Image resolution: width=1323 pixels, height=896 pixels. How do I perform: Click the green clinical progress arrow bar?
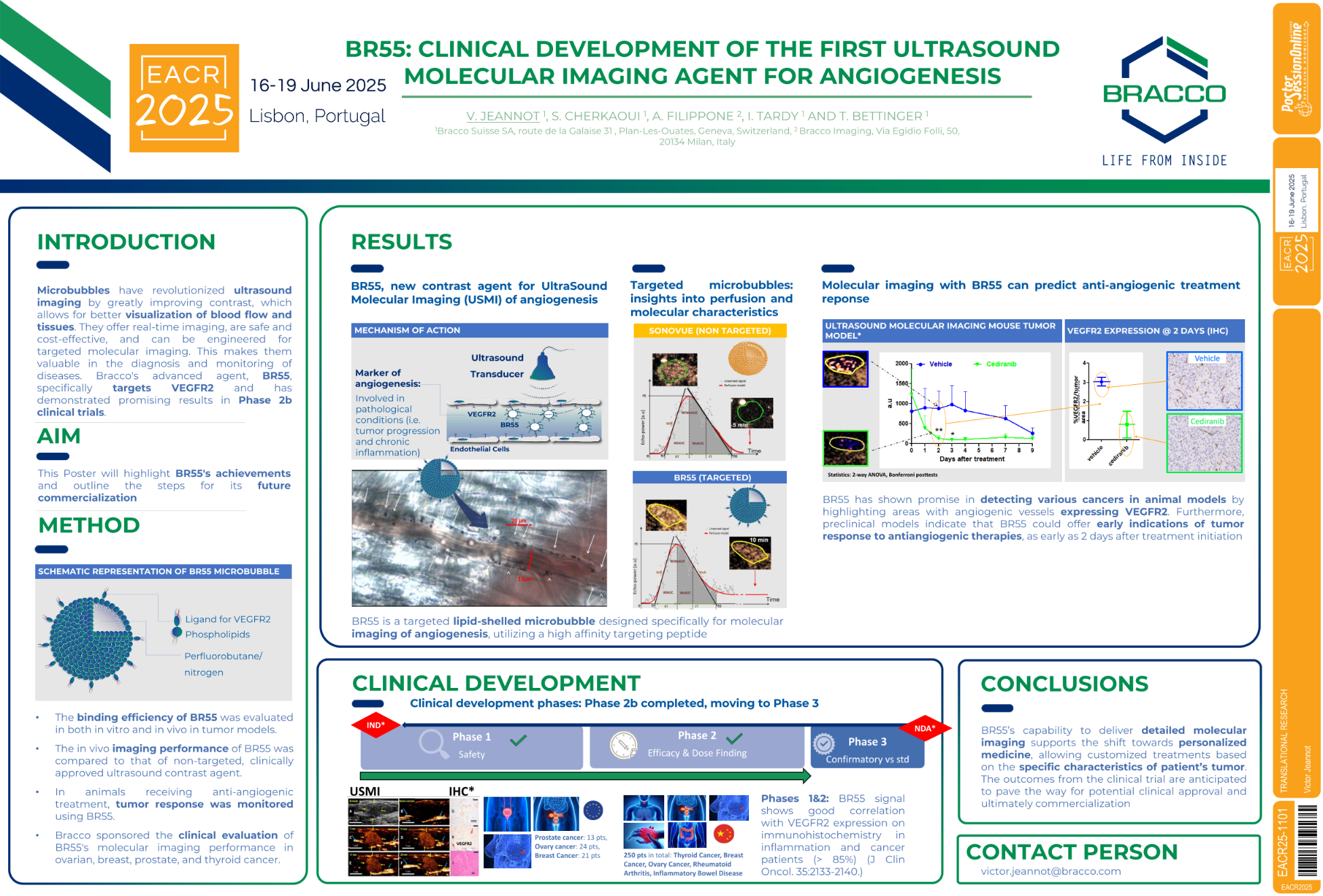(586, 776)
